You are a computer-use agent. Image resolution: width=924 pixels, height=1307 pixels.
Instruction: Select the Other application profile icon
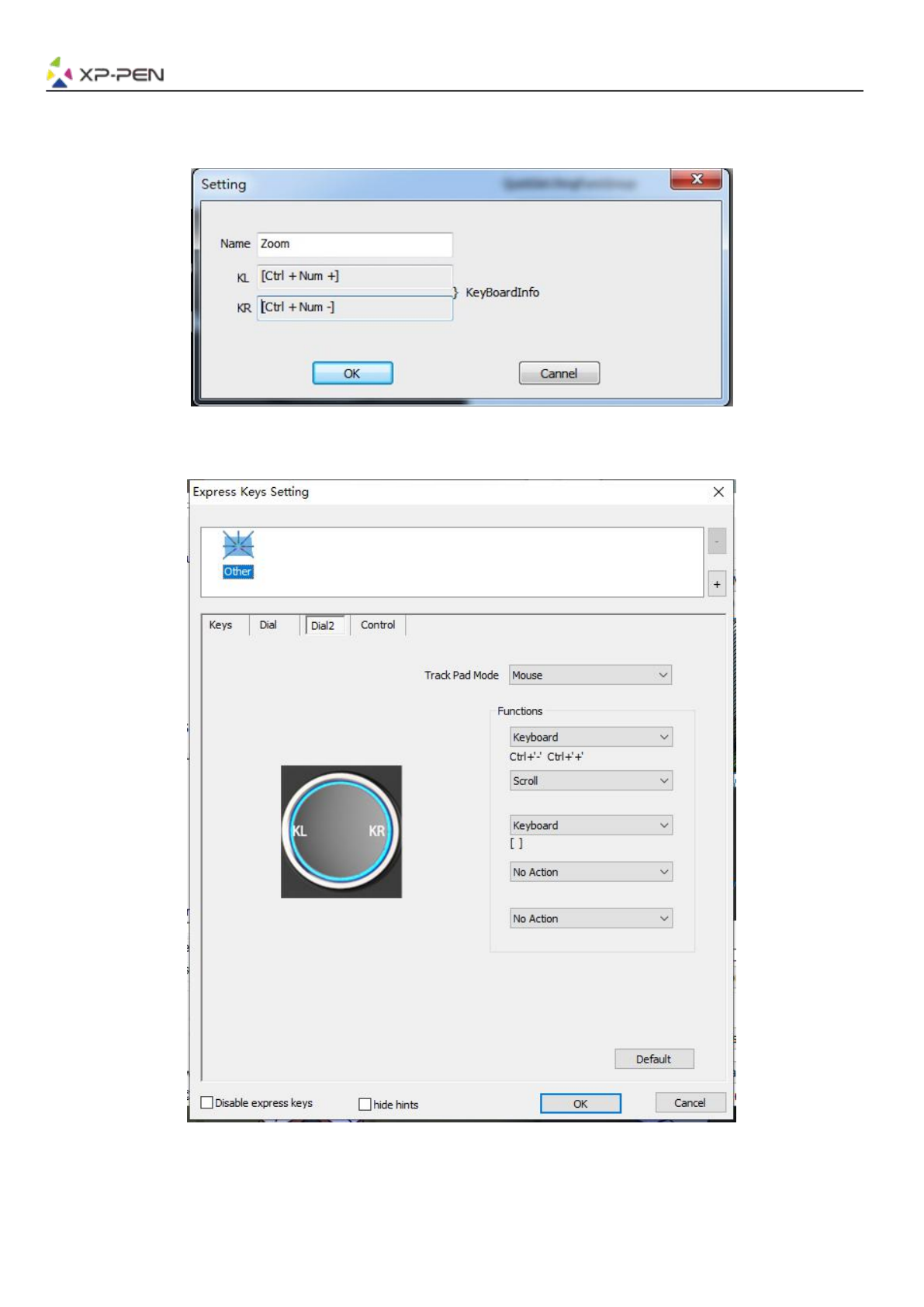click(x=237, y=554)
